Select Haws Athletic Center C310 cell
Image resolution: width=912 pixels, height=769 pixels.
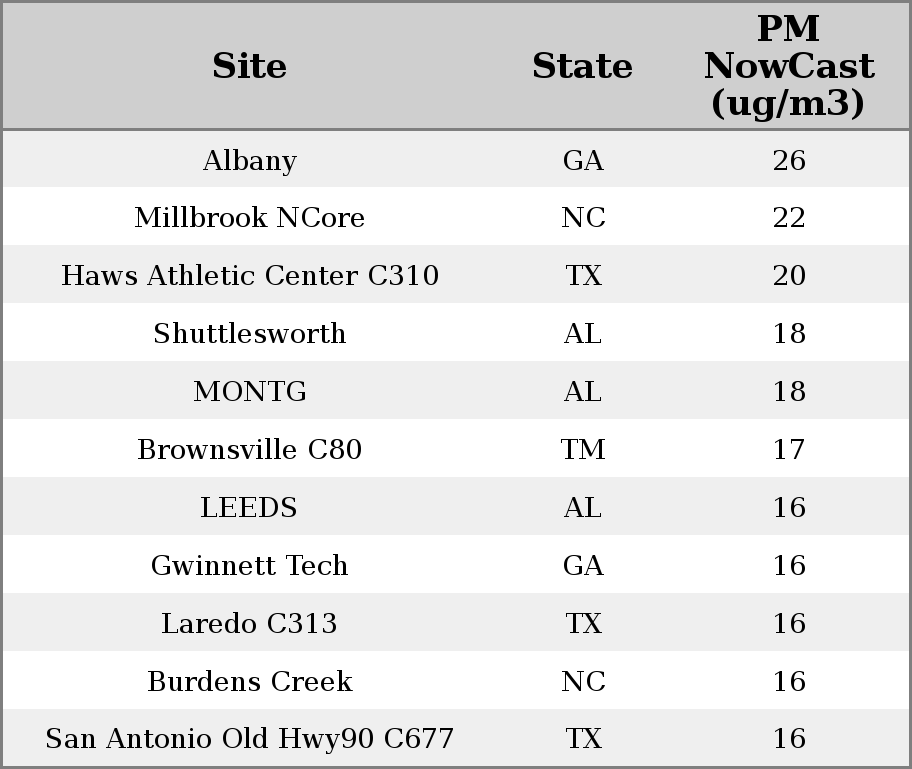click(x=250, y=275)
